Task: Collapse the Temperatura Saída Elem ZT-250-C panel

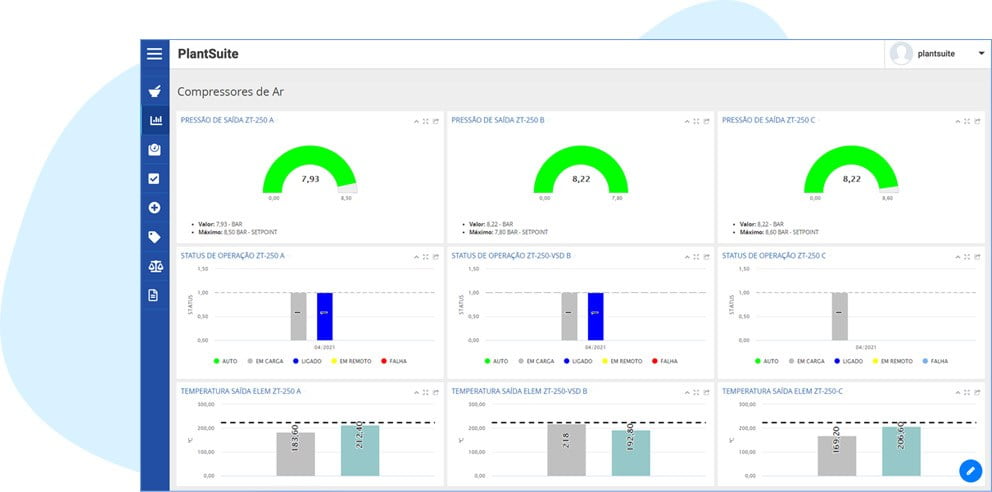Action: point(957,393)
